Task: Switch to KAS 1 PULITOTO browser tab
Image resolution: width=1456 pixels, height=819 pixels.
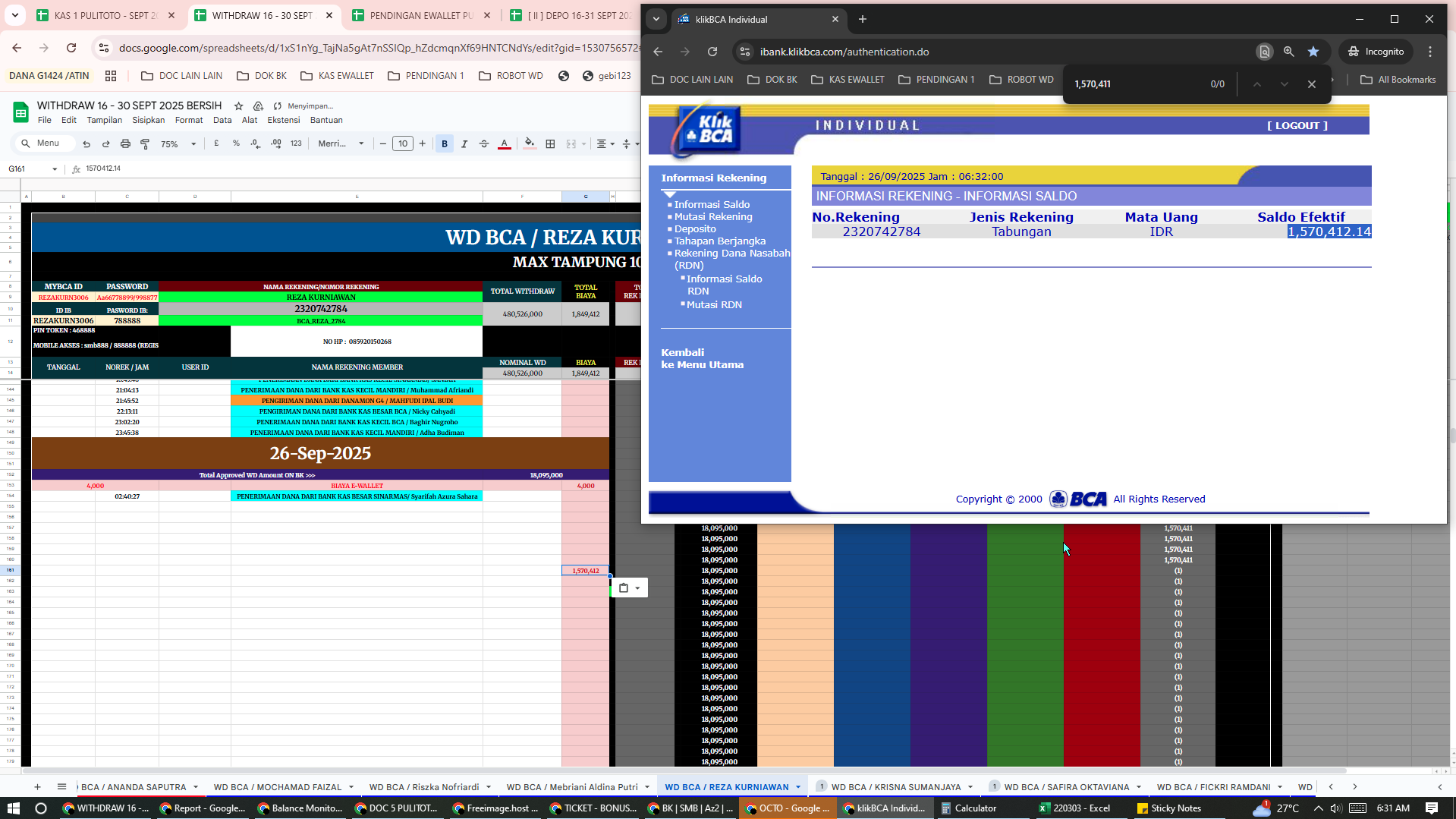Action: (x=105, y=15)
